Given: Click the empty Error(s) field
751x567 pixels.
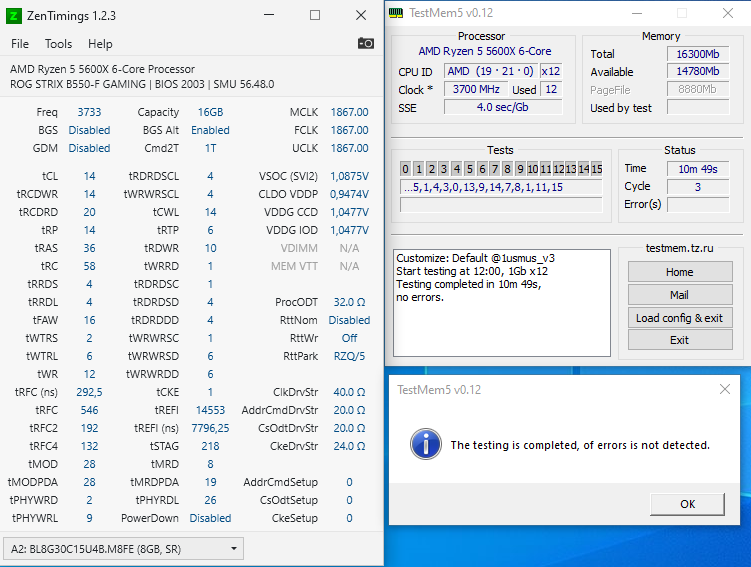Looking at the screenshot, I should click(x=698, y=204).
